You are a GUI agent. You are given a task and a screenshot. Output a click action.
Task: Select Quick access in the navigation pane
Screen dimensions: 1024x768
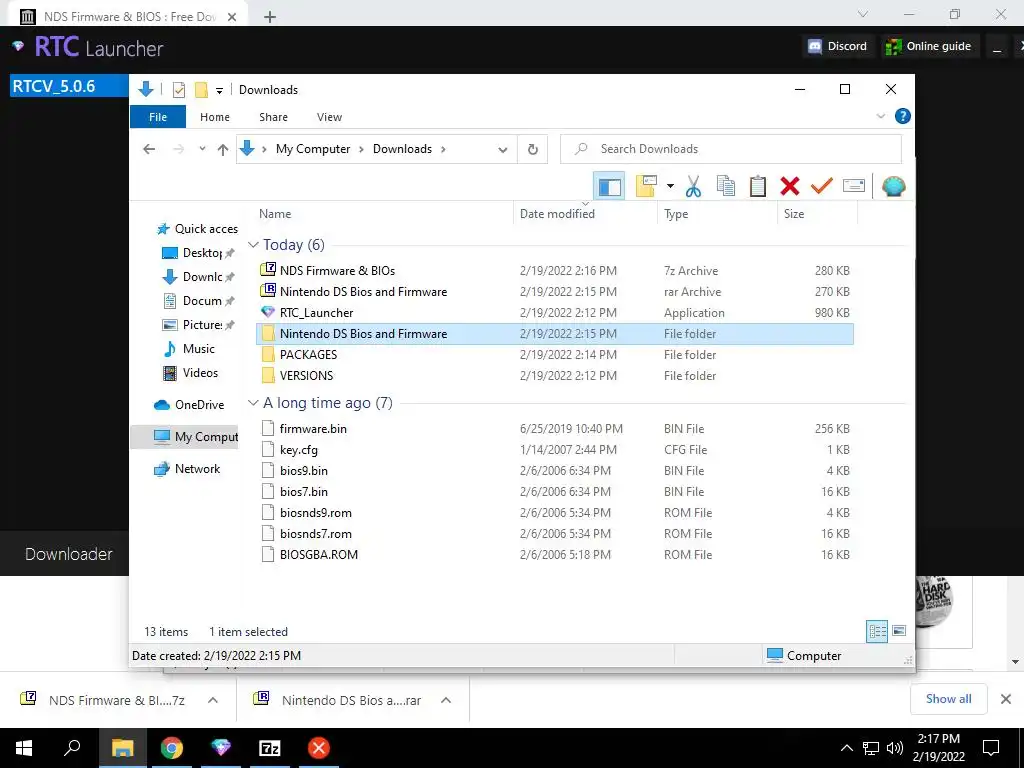pos(198,229)
